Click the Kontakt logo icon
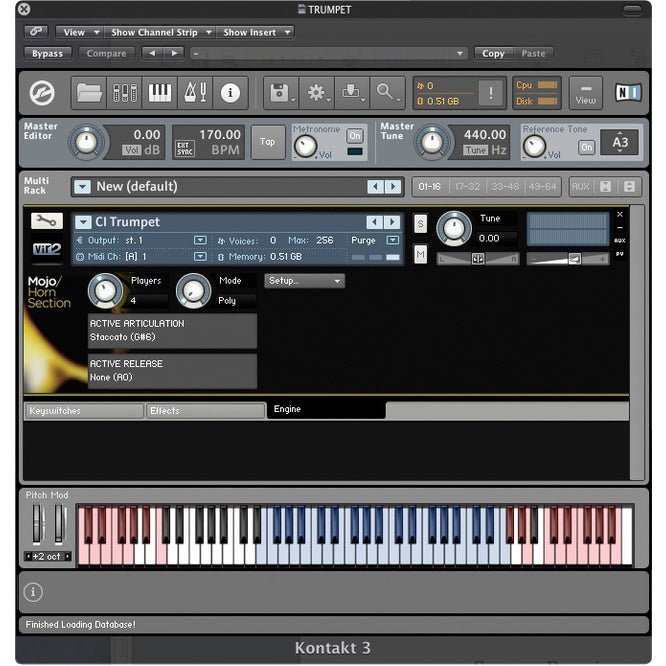Viewport: 666px width, 666px height. pyautogui.click(x=42, y=93)
